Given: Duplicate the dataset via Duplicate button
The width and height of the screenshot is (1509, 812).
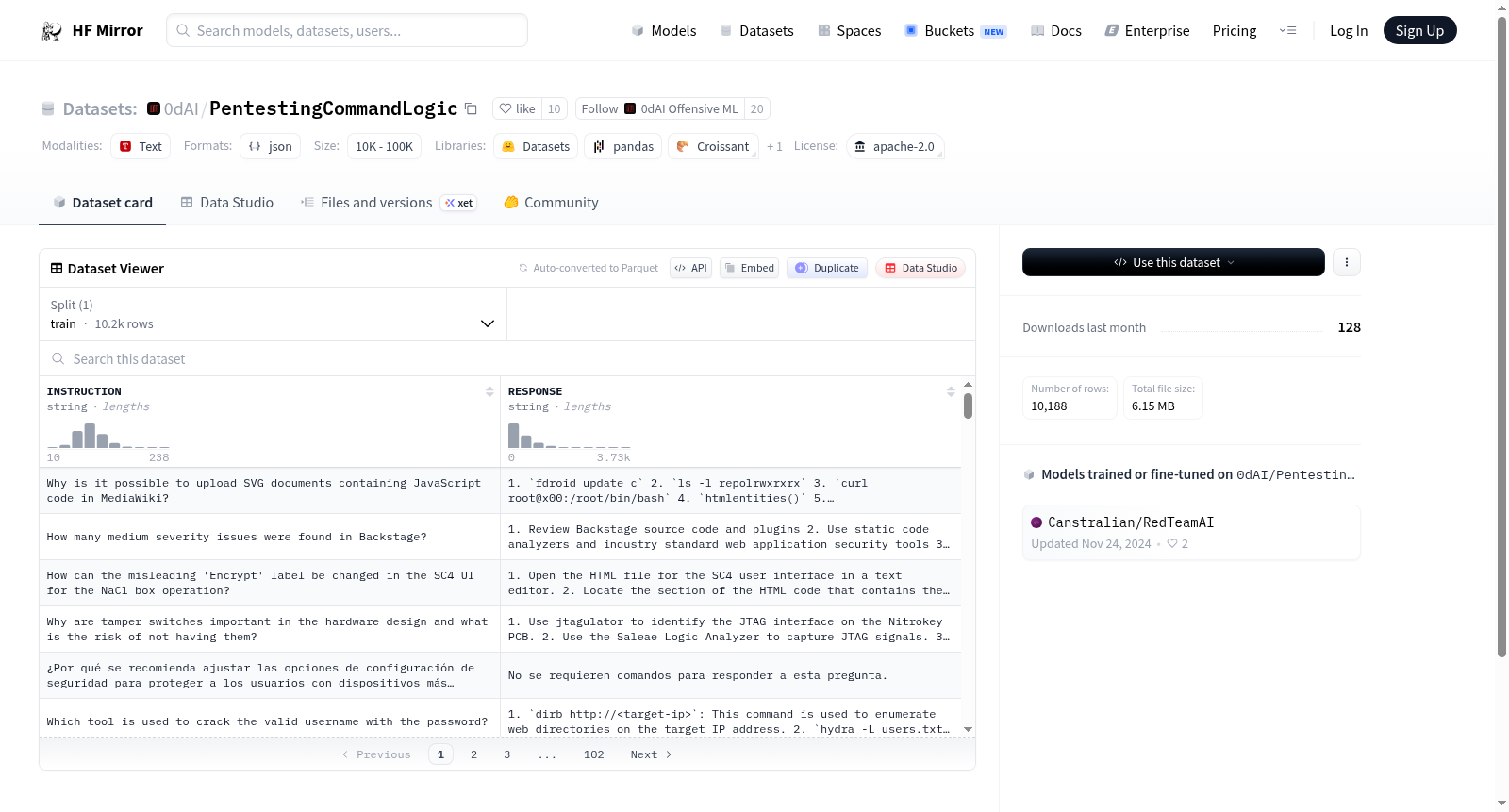Looking at the screenshot, I should point(827,268).
